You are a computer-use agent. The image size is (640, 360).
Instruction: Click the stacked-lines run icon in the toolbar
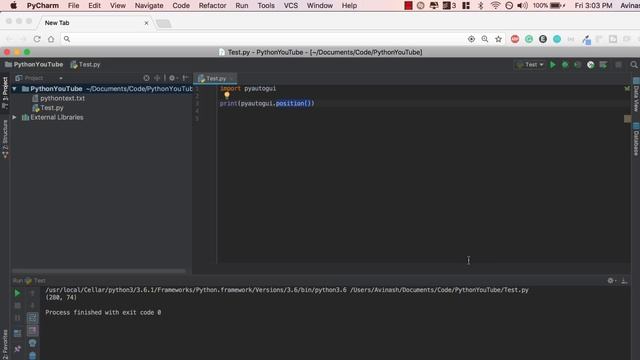603,64
